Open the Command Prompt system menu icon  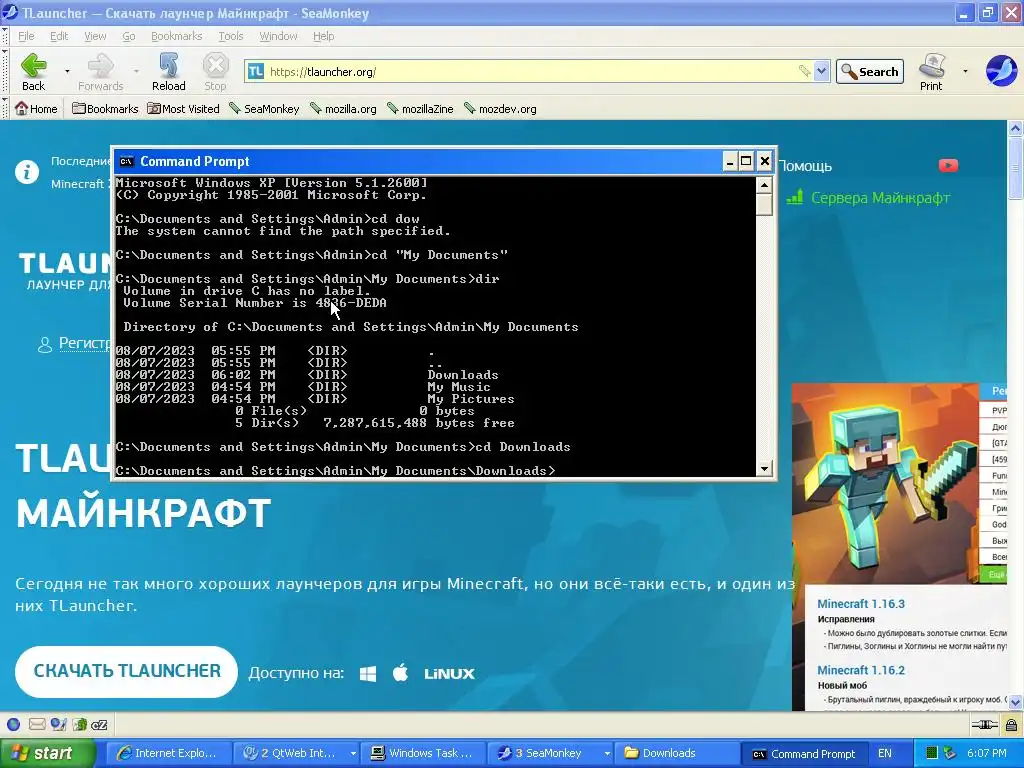click(127, 161)
